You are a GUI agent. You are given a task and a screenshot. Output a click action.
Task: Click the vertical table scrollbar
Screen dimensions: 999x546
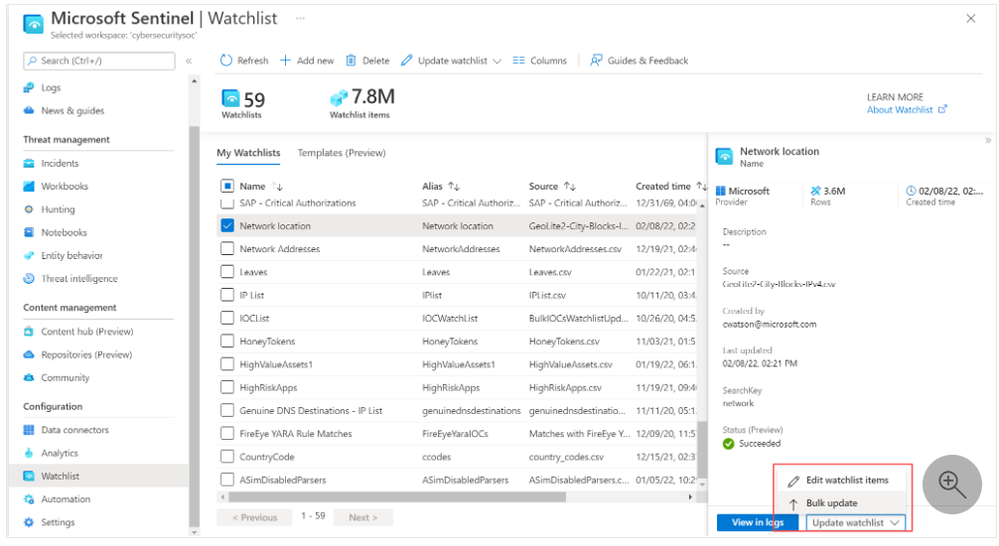point(702,449)
